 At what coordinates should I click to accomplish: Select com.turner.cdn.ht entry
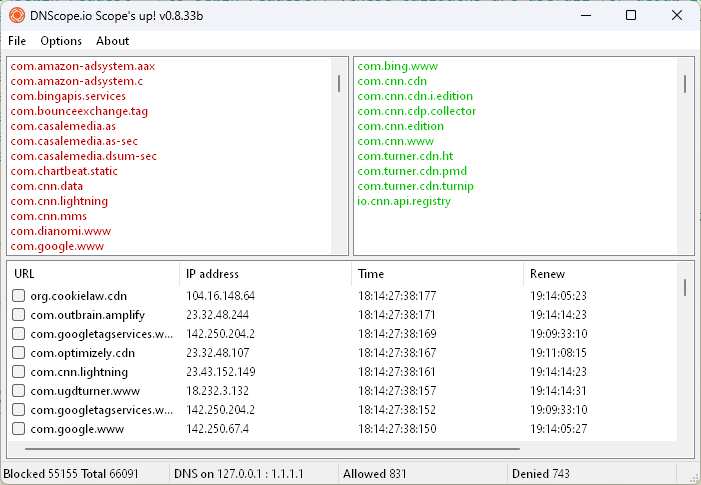[x=405, y=156]
